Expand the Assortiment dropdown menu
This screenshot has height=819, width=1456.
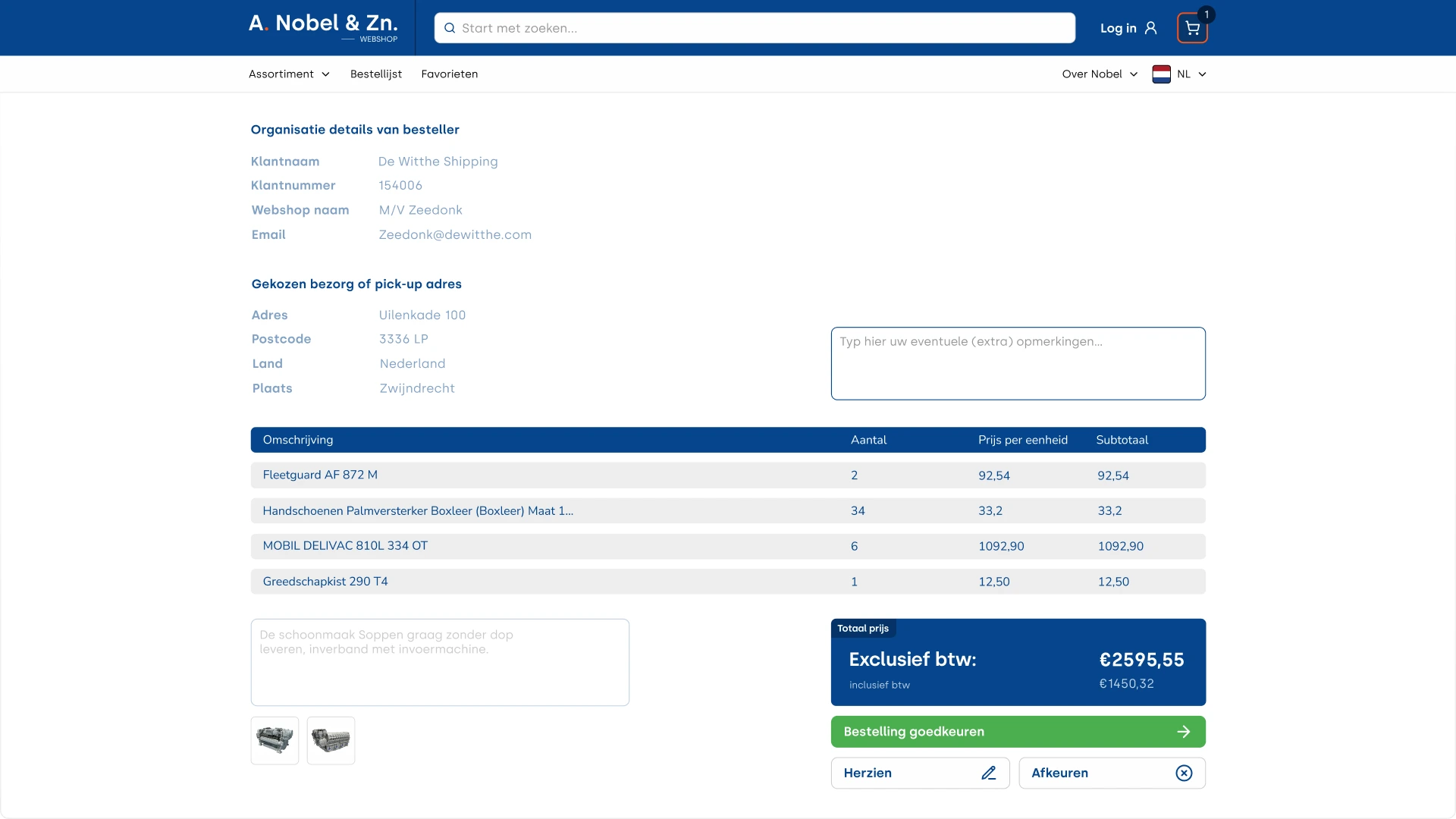[289, 74]
